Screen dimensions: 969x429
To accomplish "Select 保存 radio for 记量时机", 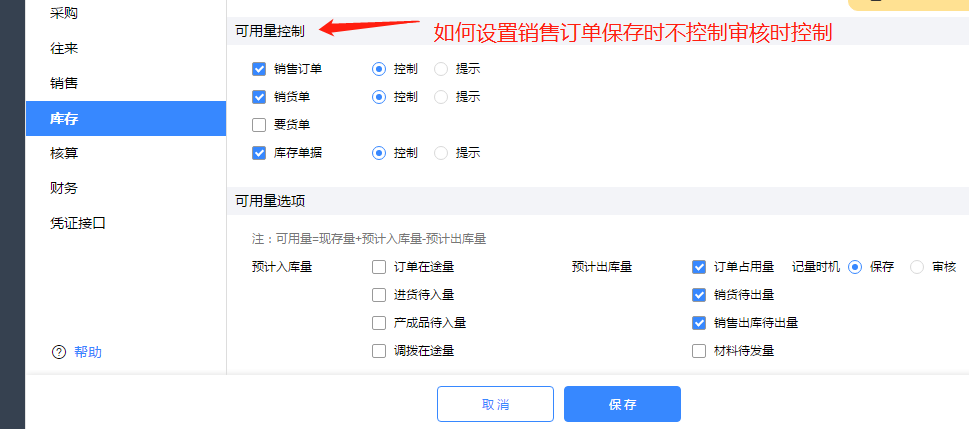I will click(855, 267).
